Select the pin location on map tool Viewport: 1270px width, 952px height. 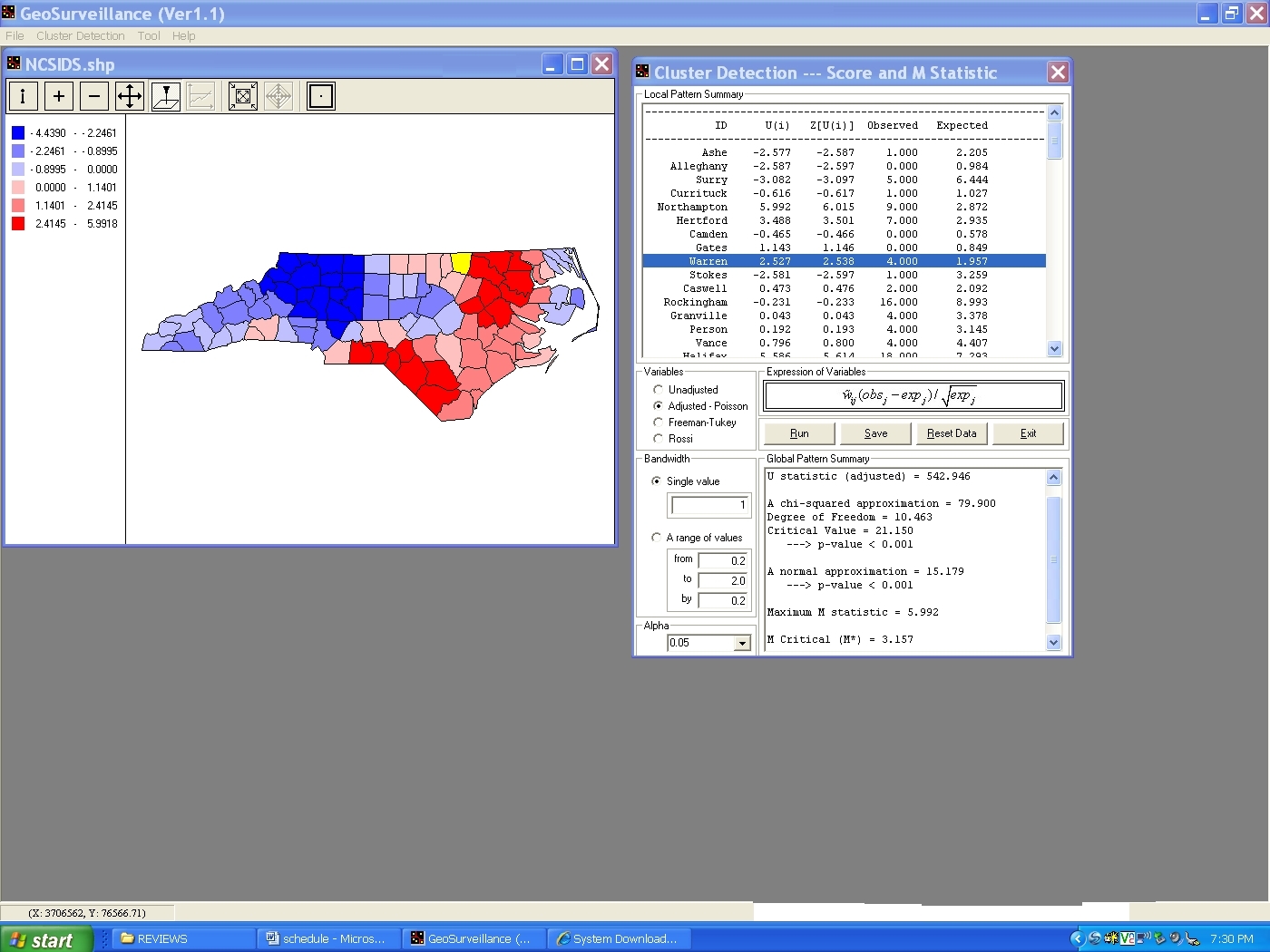coord(165,96)
